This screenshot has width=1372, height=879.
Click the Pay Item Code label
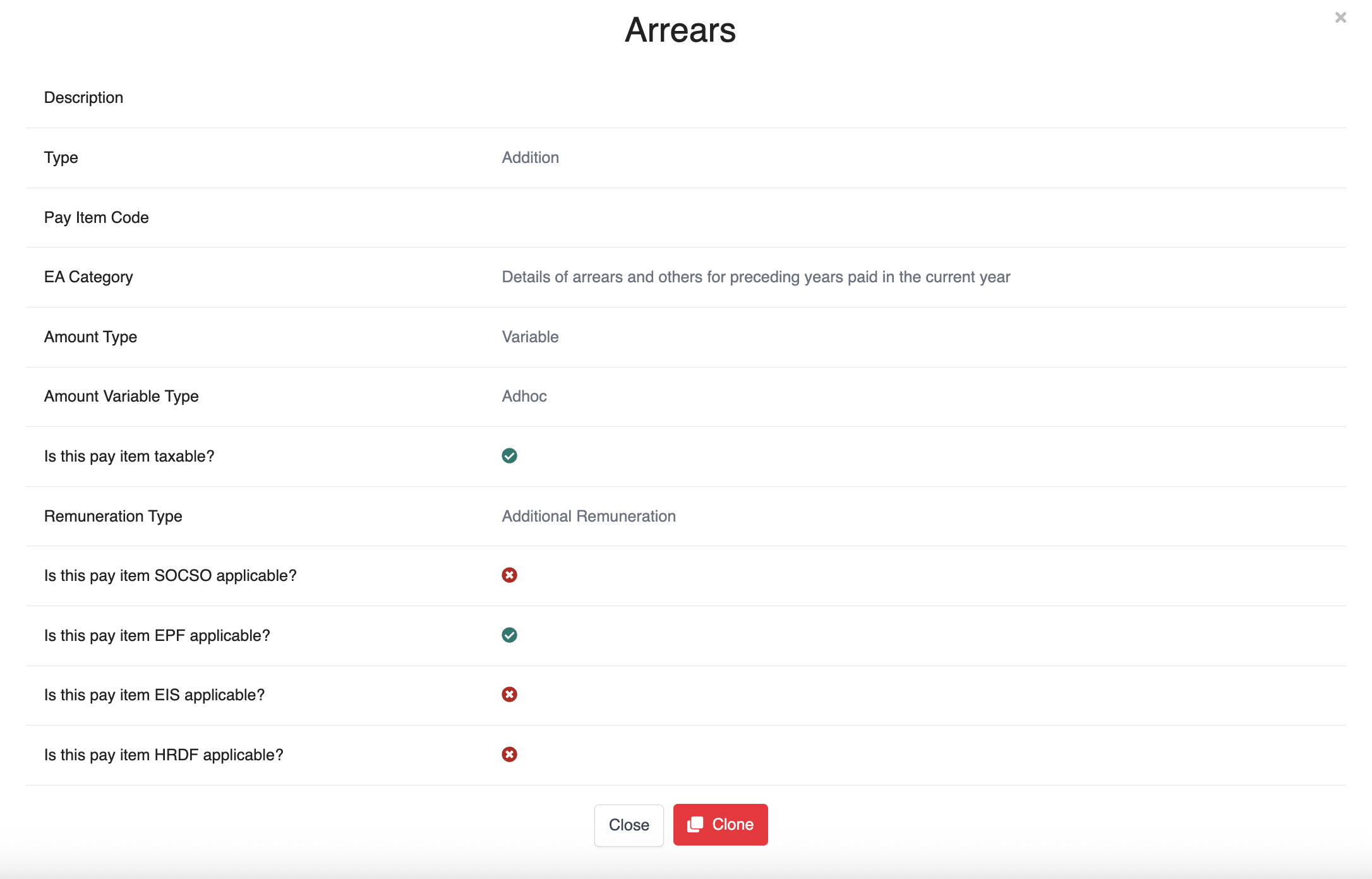[x=96, y=217]
